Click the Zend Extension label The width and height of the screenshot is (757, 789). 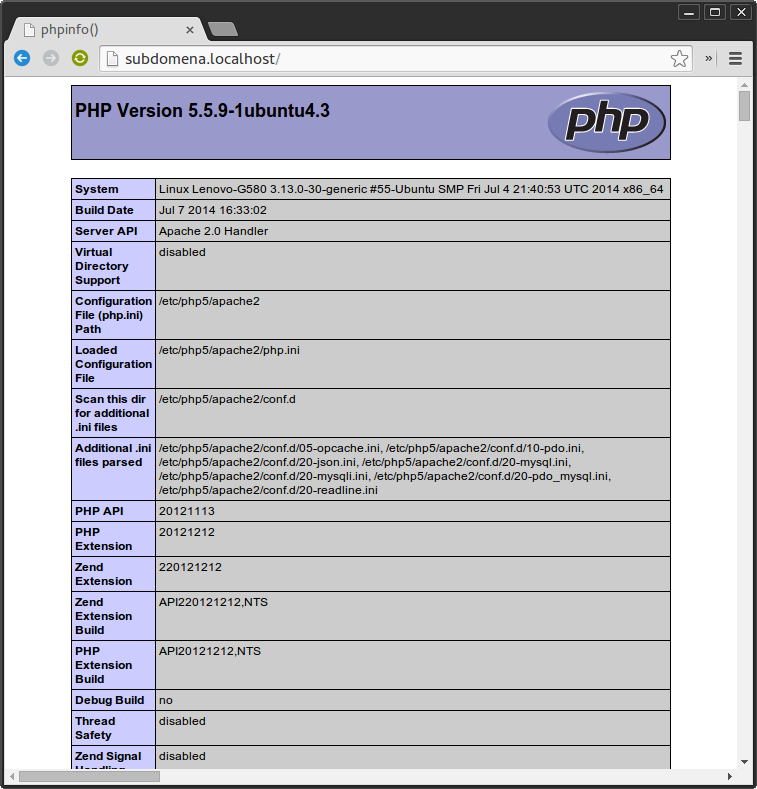[103, 574]
